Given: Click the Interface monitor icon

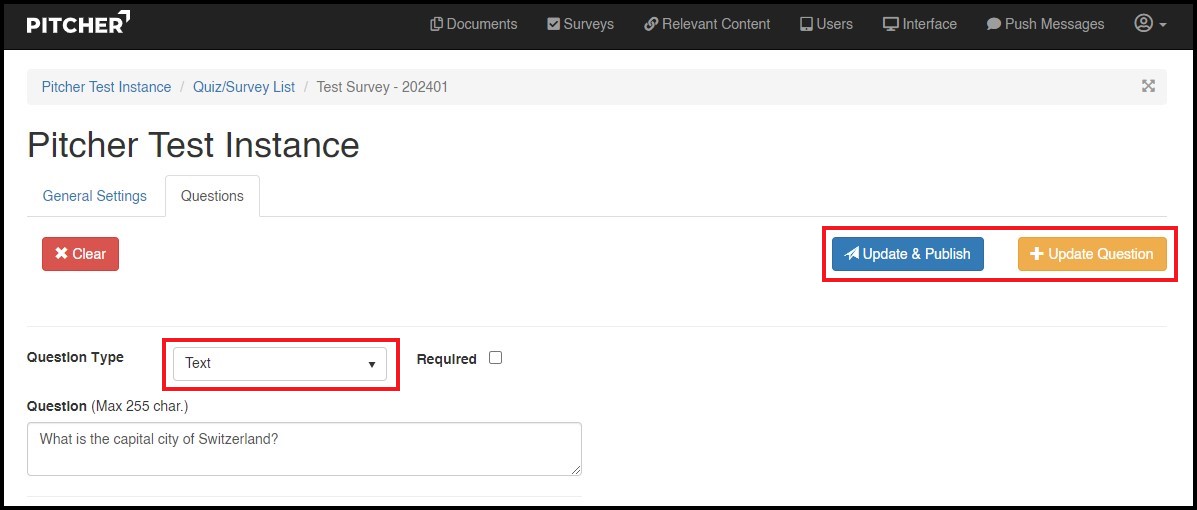Looking at the screenshot, I should pyautogui.click(x=890, y=24).
